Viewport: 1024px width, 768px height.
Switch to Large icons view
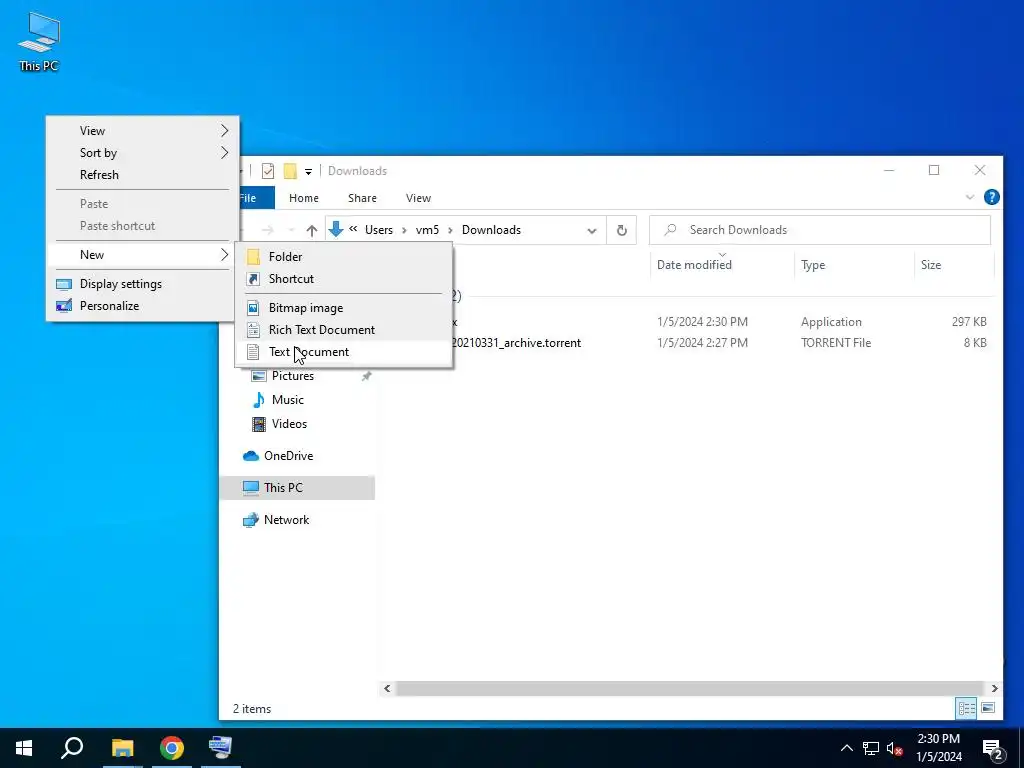click(988, 708)
